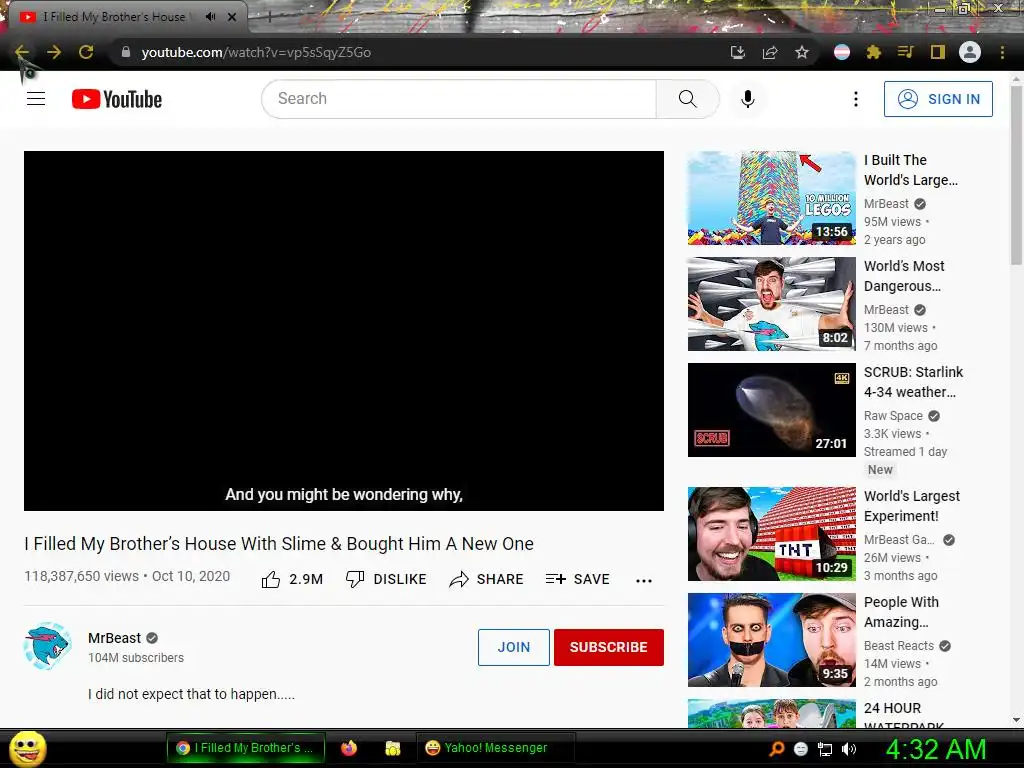Click the smiley face tray icon
Screen dimensions: 1024x768
(801, 749)
